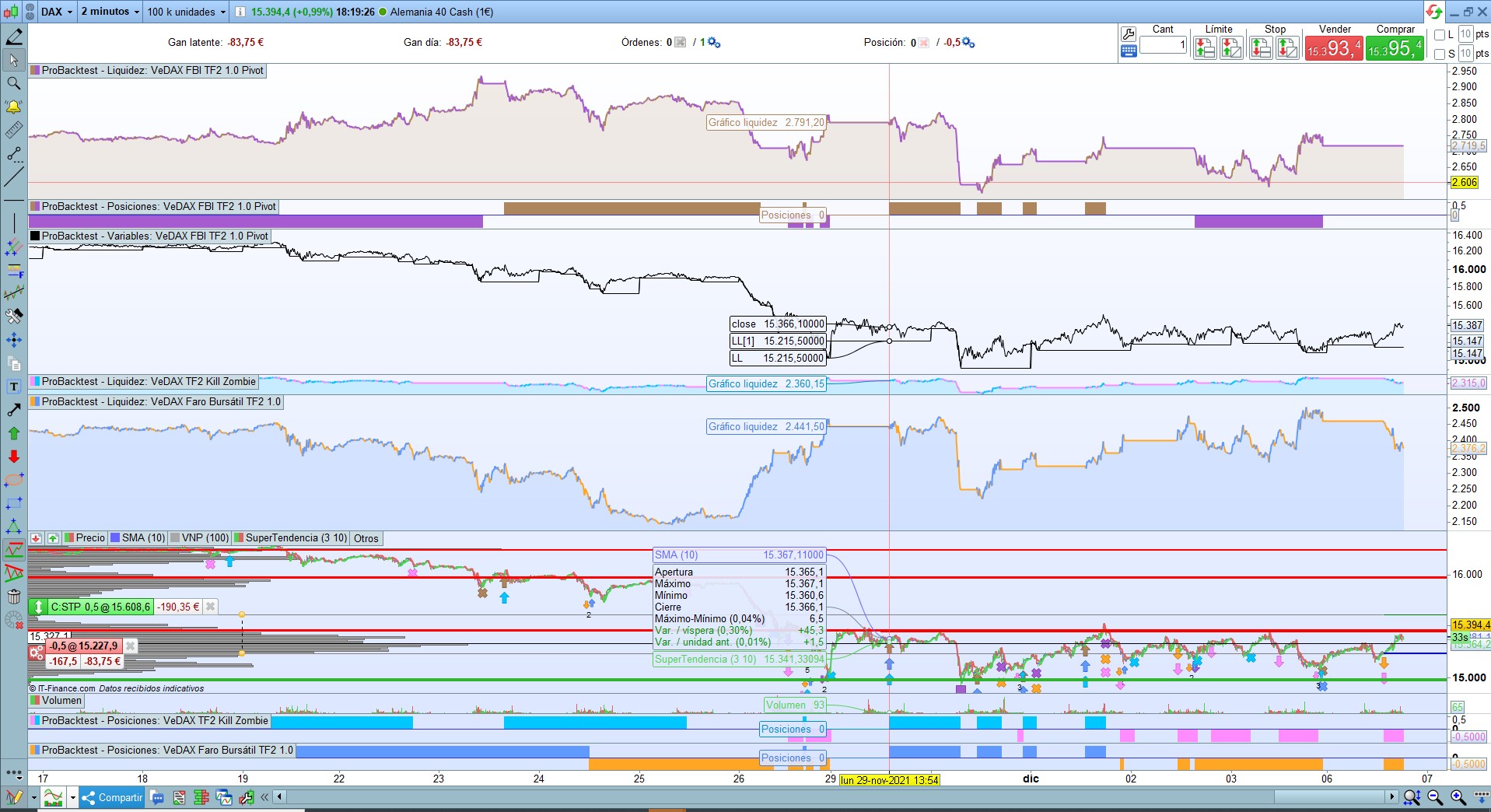This screenshot has height=812, width=1491.
Task: Click the green C:STP 0,5@15.608,6 order label
Action: [x=100, y=607]
